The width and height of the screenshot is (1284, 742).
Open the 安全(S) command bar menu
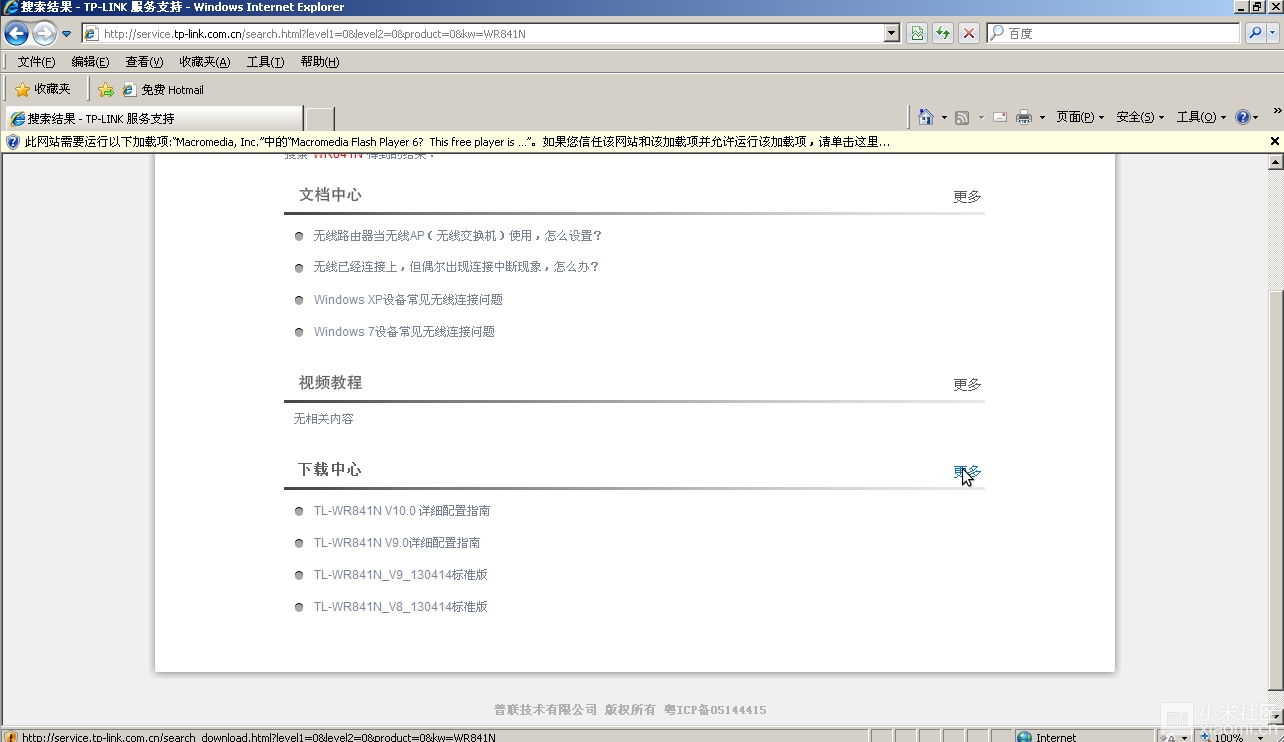coord(1140,118)
